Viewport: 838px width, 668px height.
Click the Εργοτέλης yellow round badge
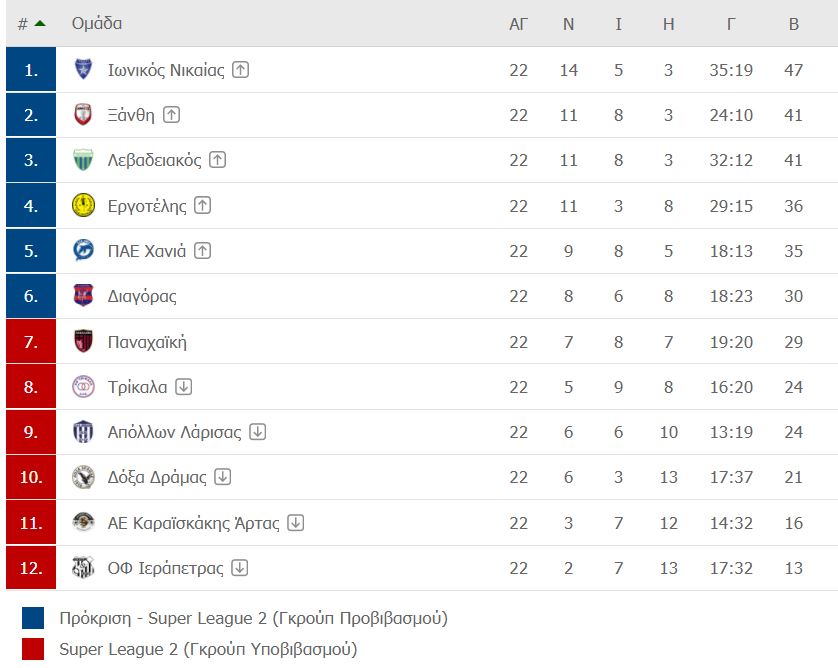(x=83, y=206)
